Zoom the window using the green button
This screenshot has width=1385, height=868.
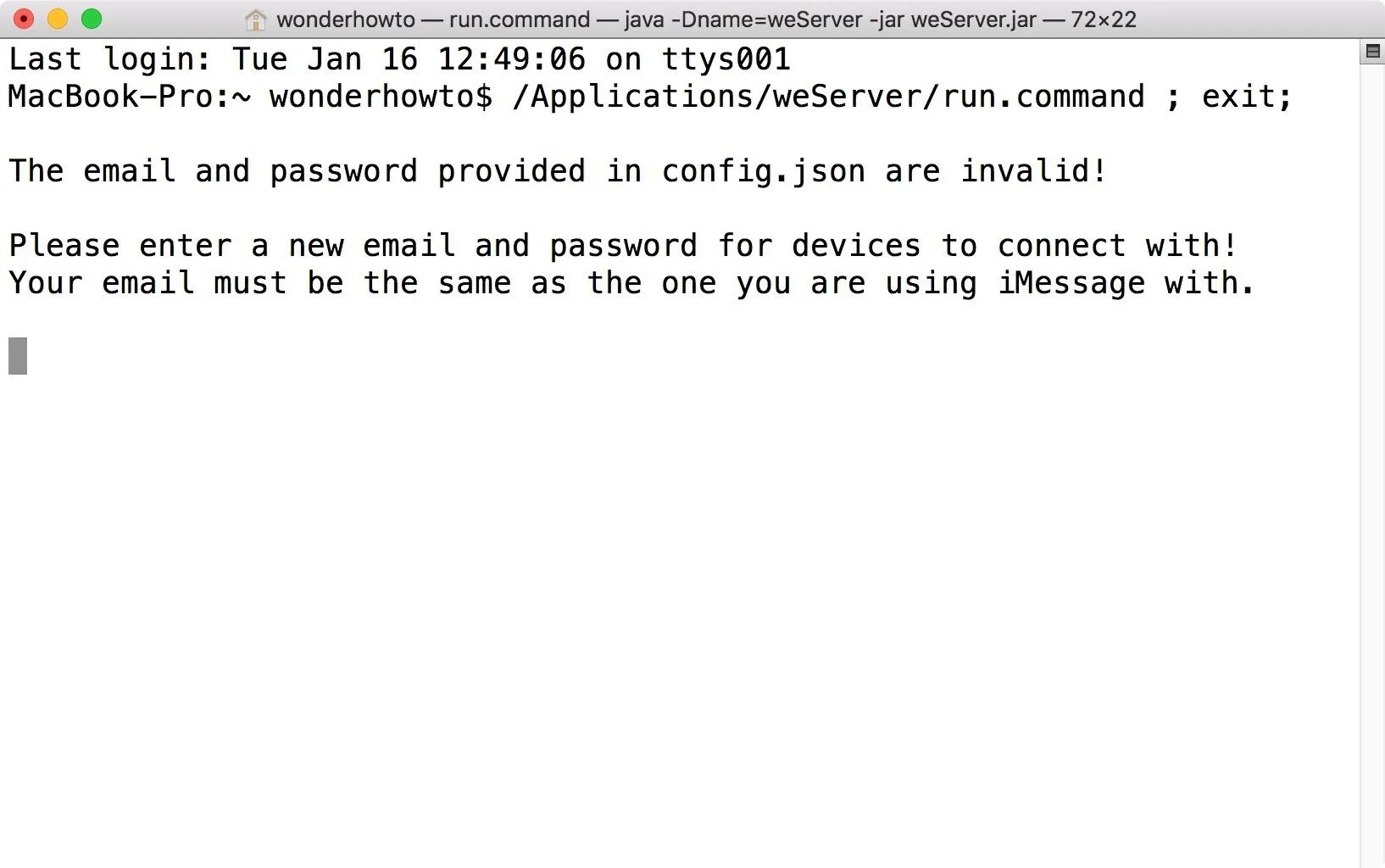(x=92, y=19)
